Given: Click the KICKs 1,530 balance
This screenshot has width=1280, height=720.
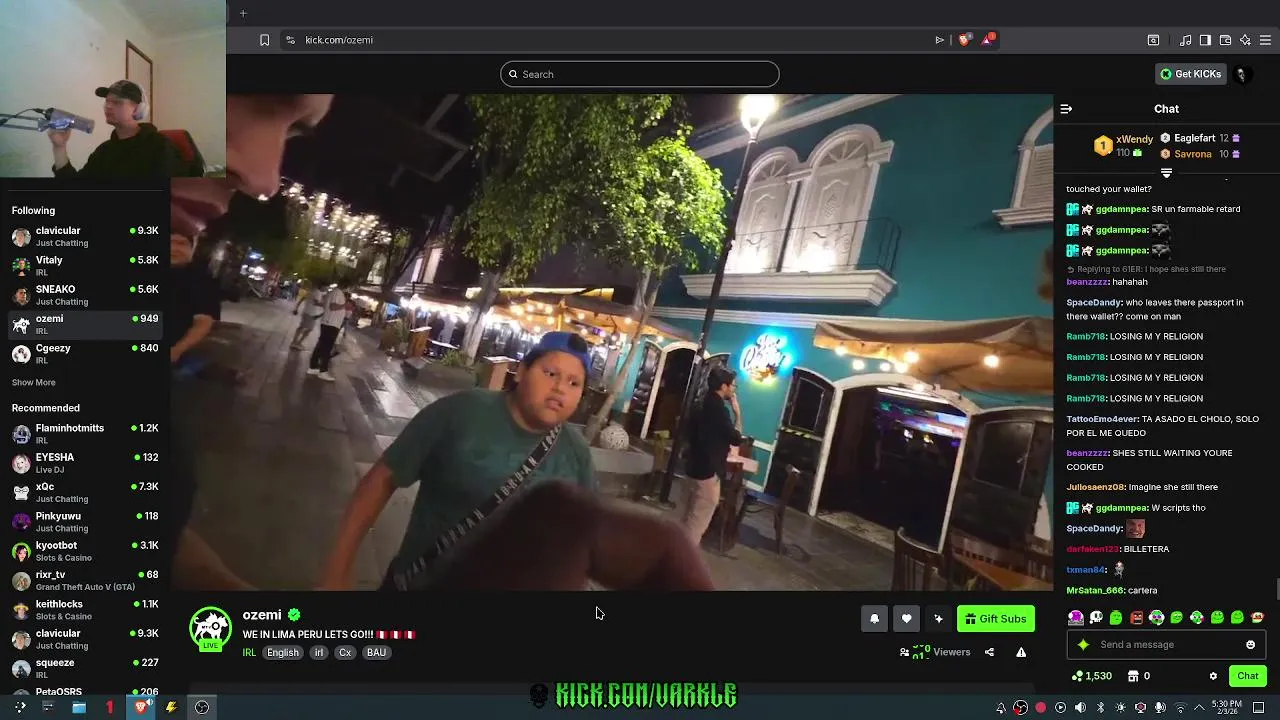Looking at the screenshot, I should [1091, 676].
